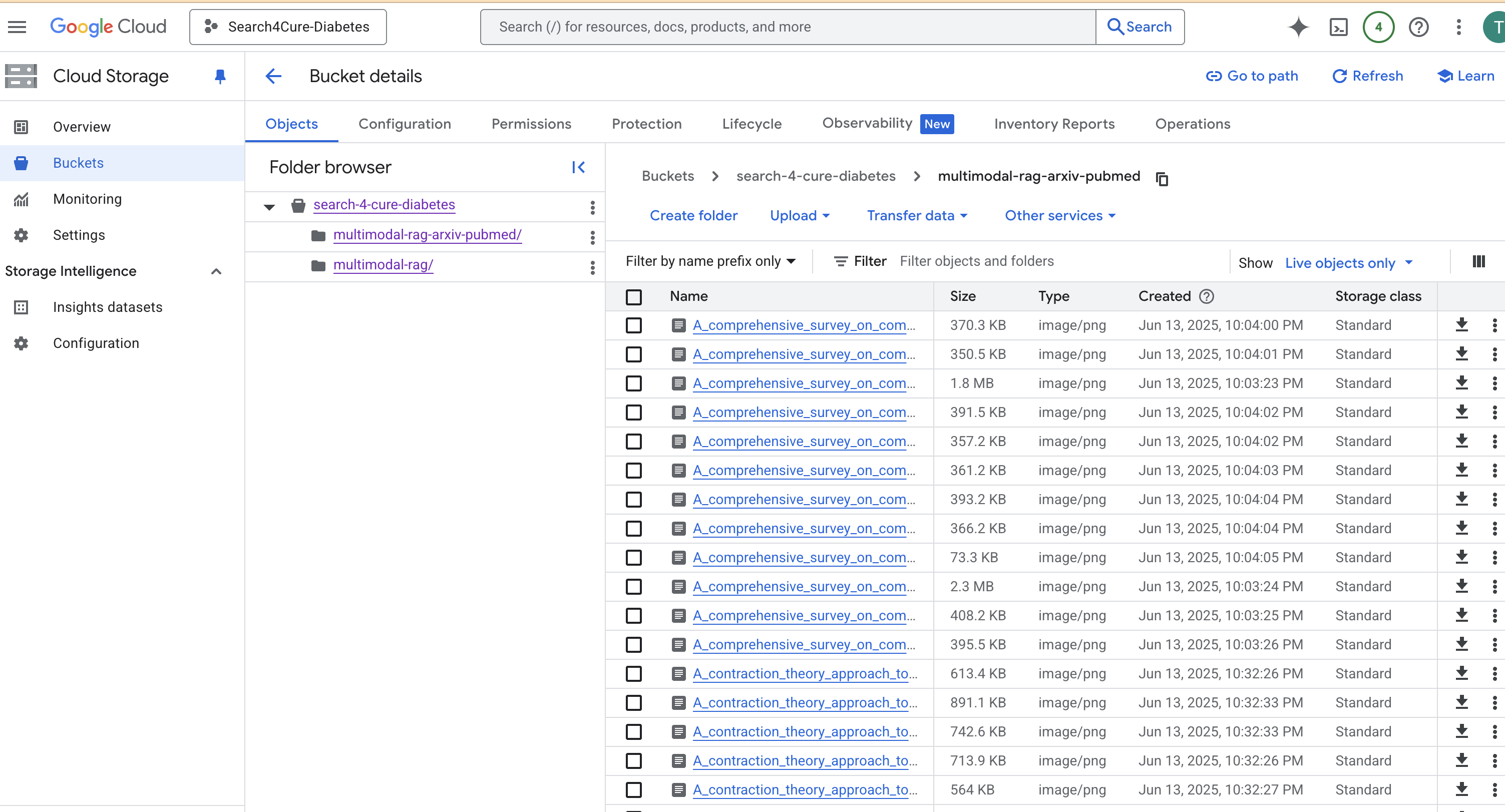
Task: Open the Gemini AI assistant sparkle icon
Action: coord(1298,27)
